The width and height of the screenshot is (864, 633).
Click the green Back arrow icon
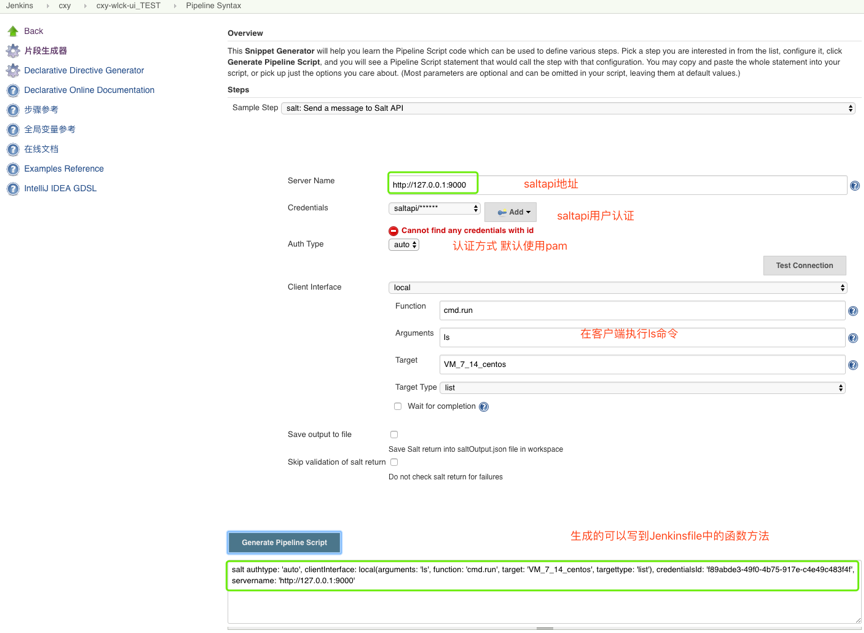pos(13,31)
